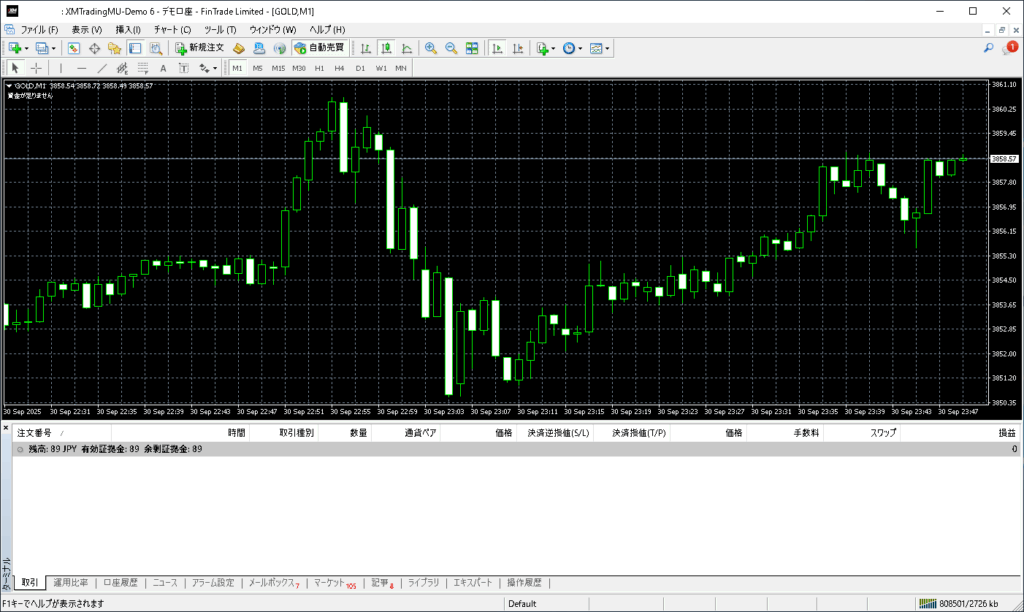
Task: Open the チャート (C) menu
Action: pos(172,30)
